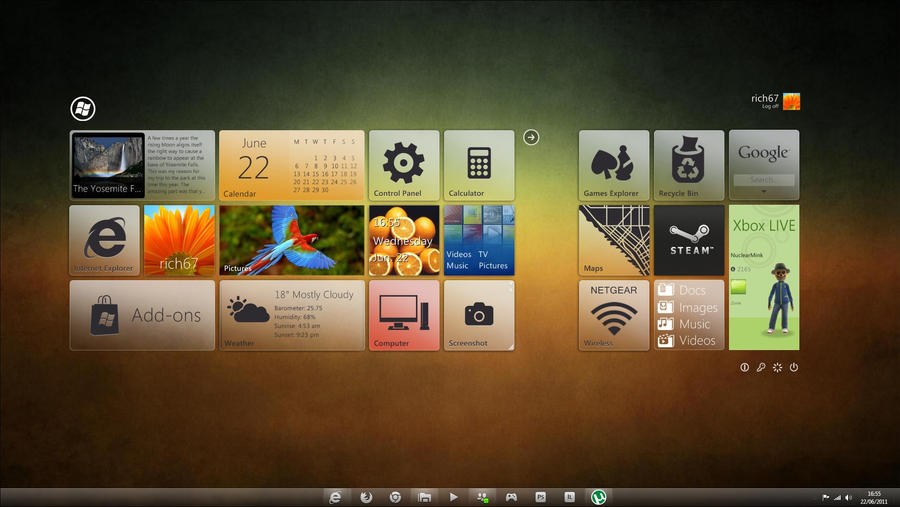The image size is (900, 507).
Task: Click the volume speaker tray icon
Action: [x=848, y=497]
